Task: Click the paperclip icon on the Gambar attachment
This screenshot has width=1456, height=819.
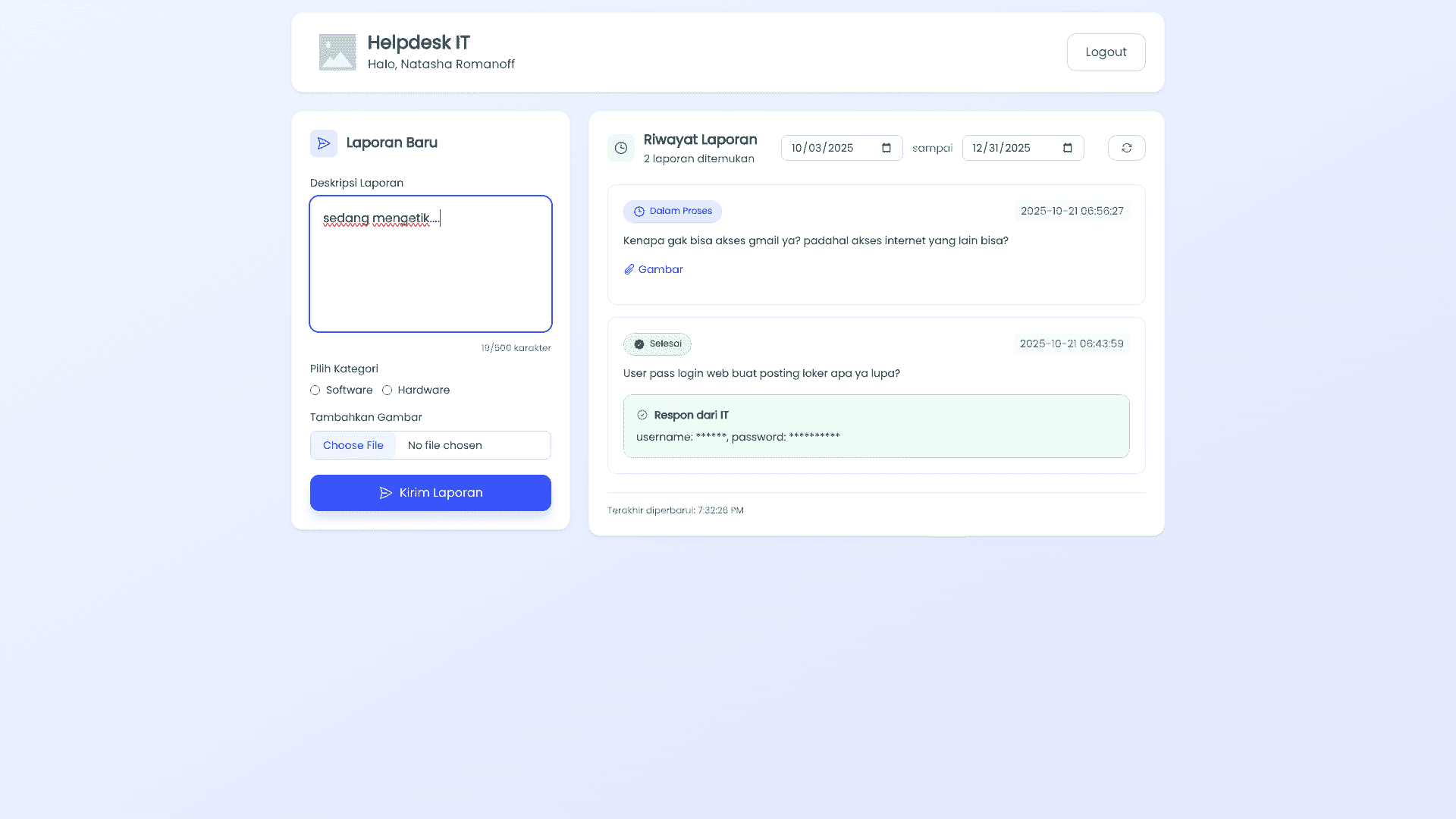Action: pyautogui.click(x=628, y=269)
